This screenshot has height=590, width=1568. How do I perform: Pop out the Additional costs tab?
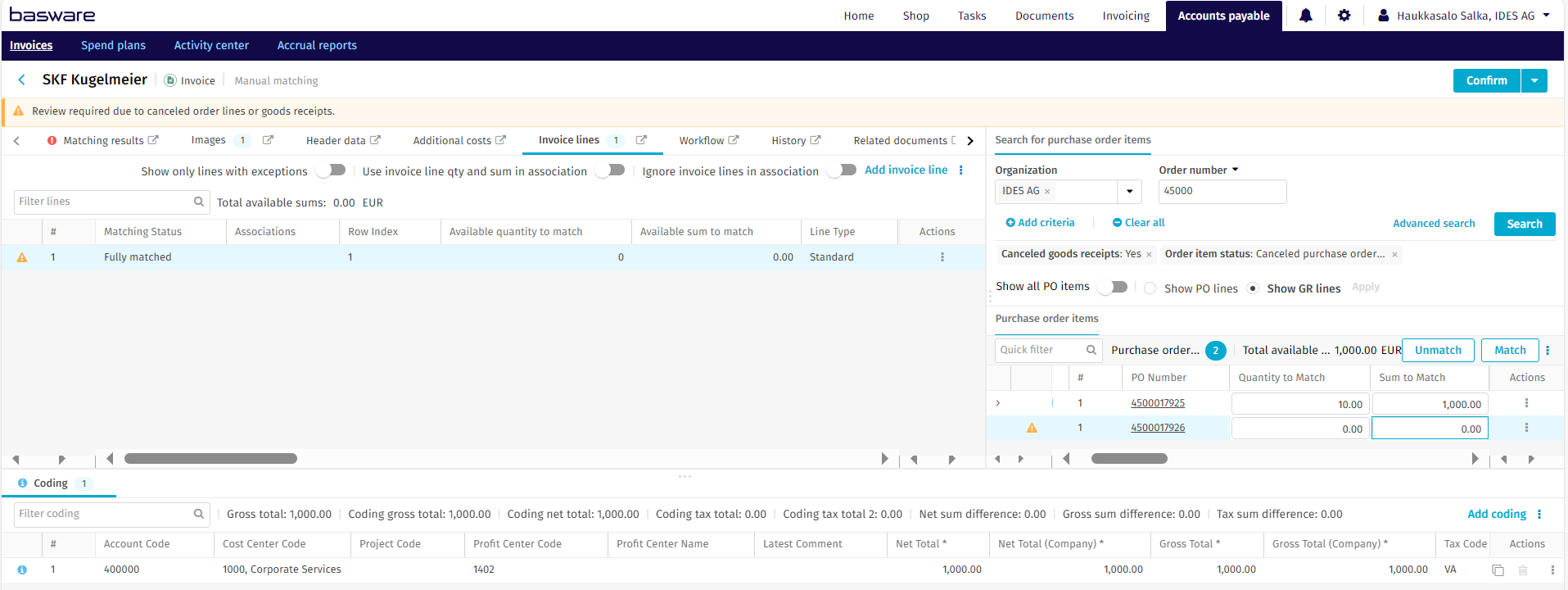[x=500, y=140]
